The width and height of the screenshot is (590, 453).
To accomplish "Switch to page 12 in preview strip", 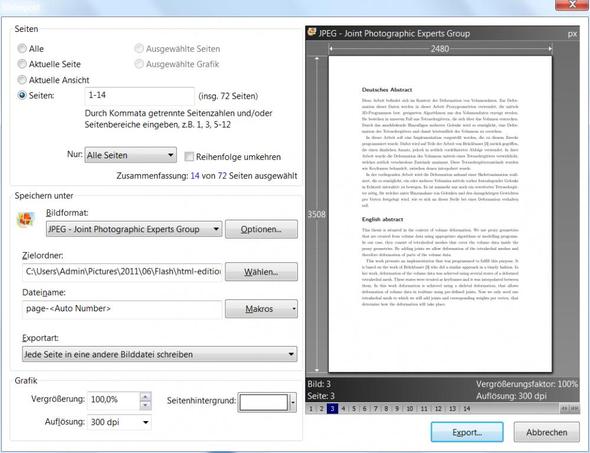I will pyautogui.click(x=438, y=409).
